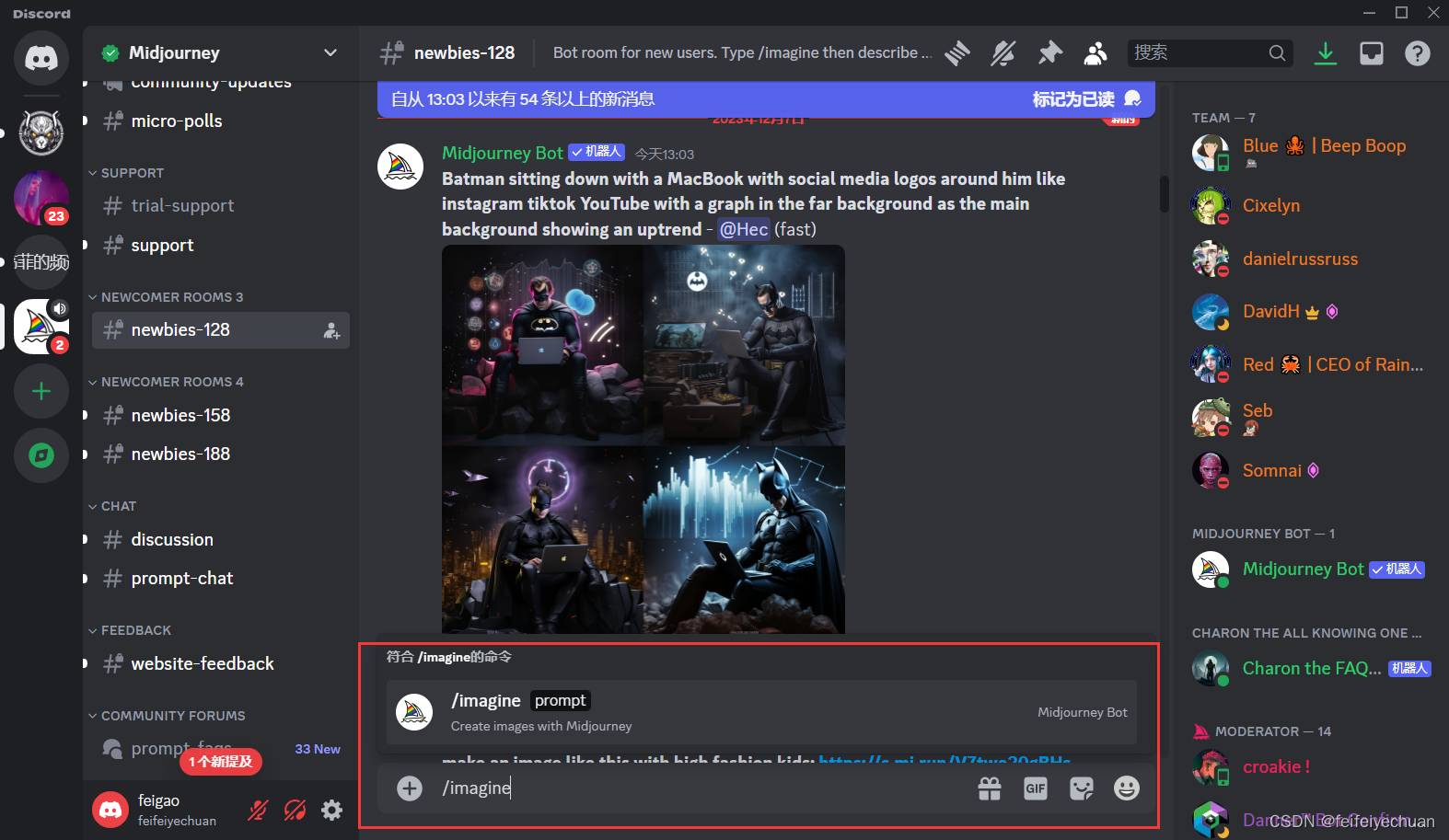Select the /imagine prompt command

tap(761, 712)
